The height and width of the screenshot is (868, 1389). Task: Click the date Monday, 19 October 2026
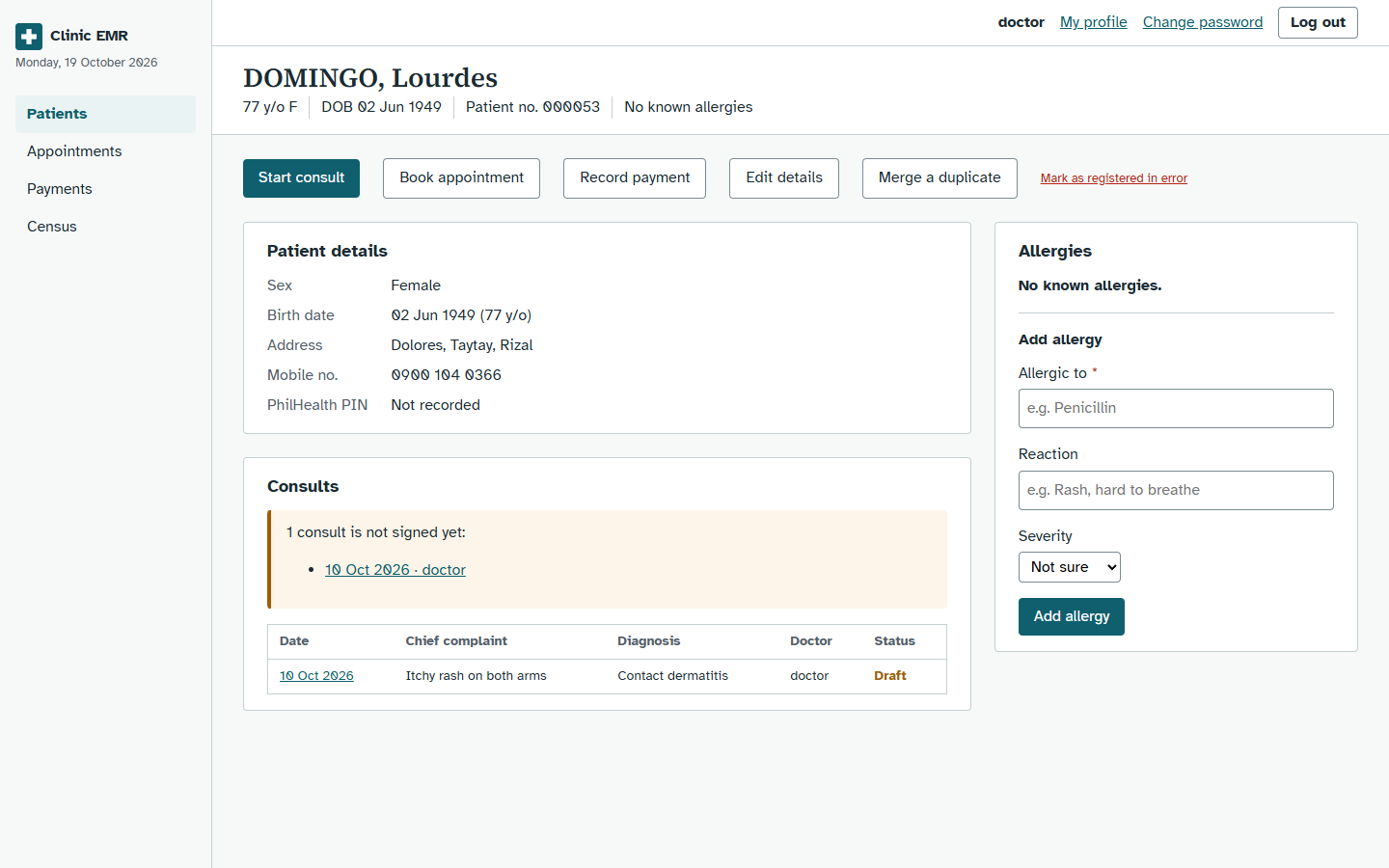click(x=87, y=63)
